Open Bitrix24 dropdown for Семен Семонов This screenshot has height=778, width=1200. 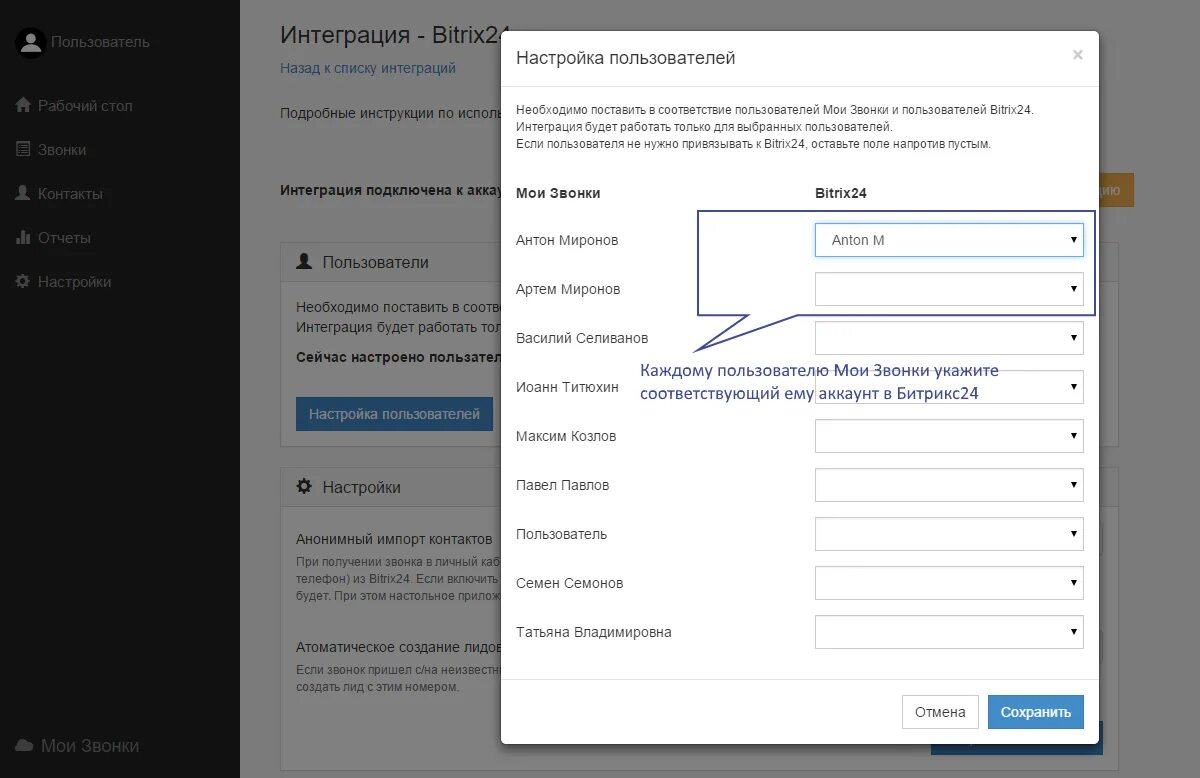click(x=949, y=583)
